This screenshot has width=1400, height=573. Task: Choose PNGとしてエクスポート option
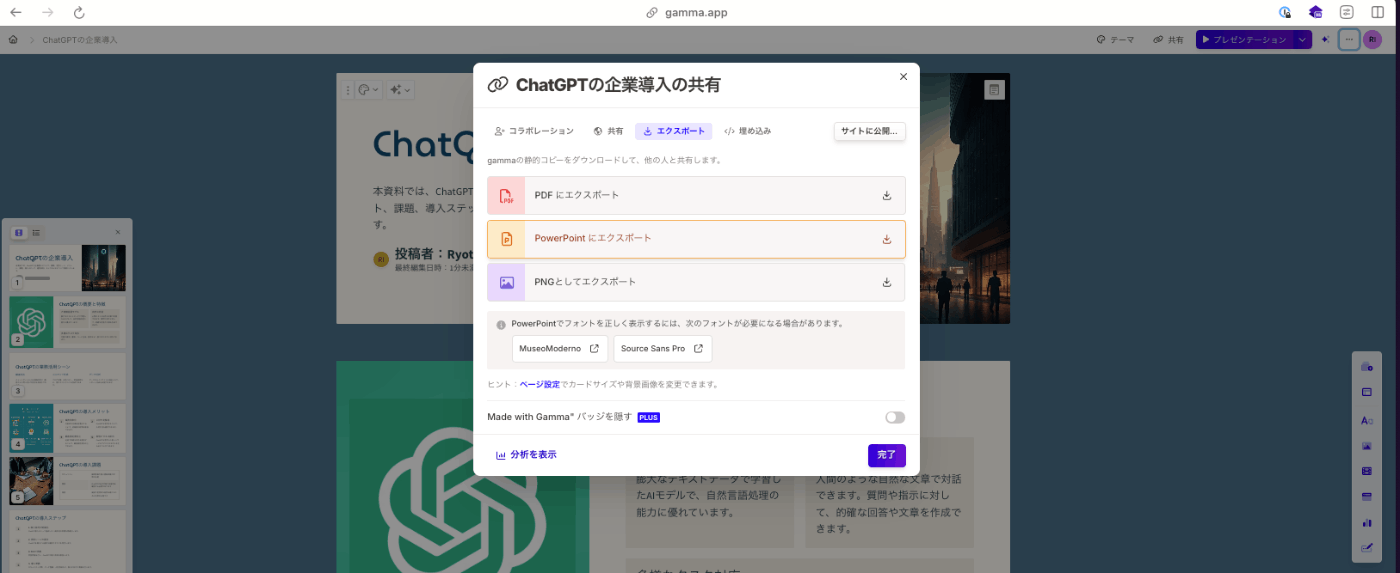coord(696,282)
